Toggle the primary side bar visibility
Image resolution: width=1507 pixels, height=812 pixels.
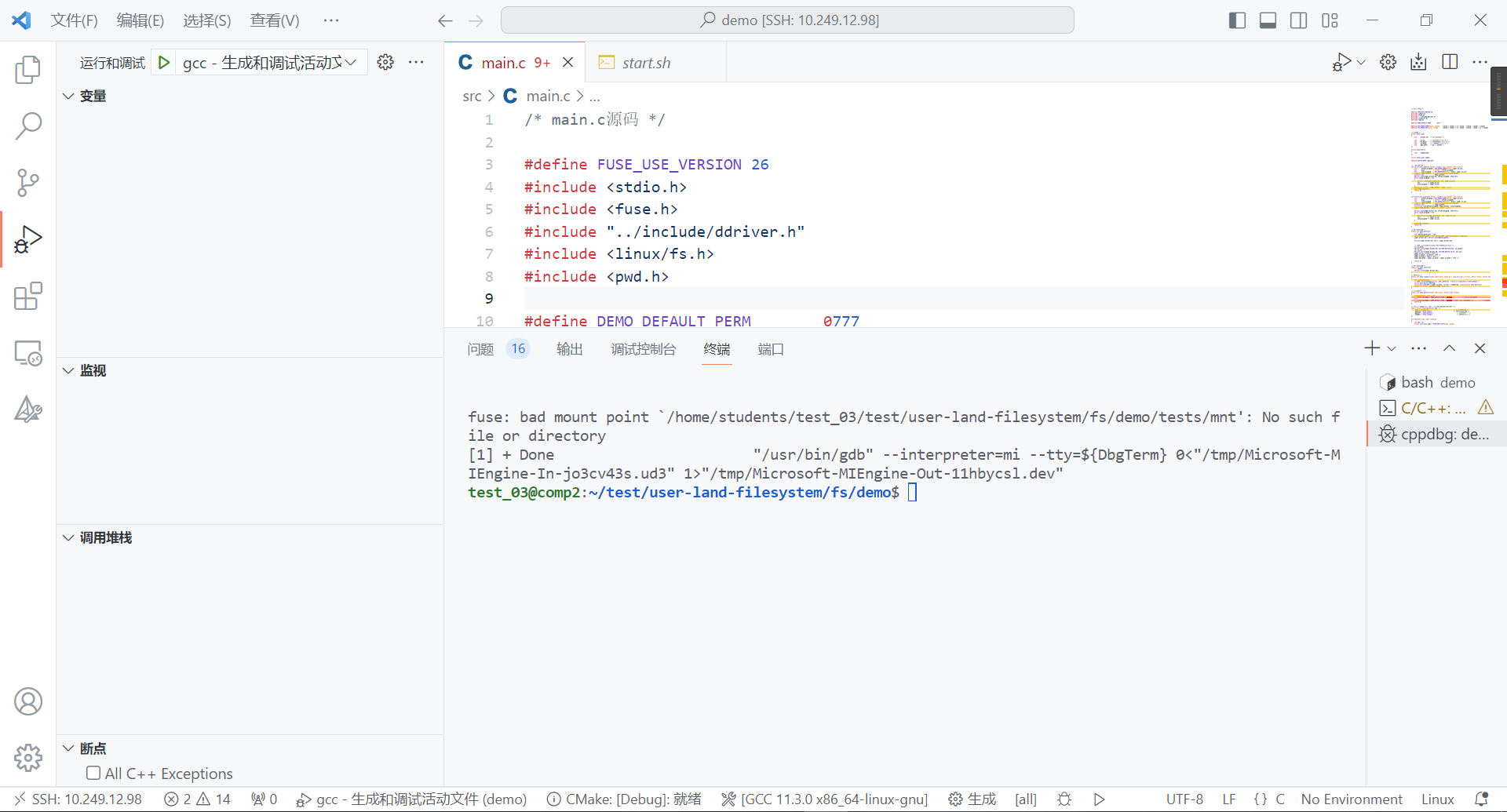(1237, 20)
